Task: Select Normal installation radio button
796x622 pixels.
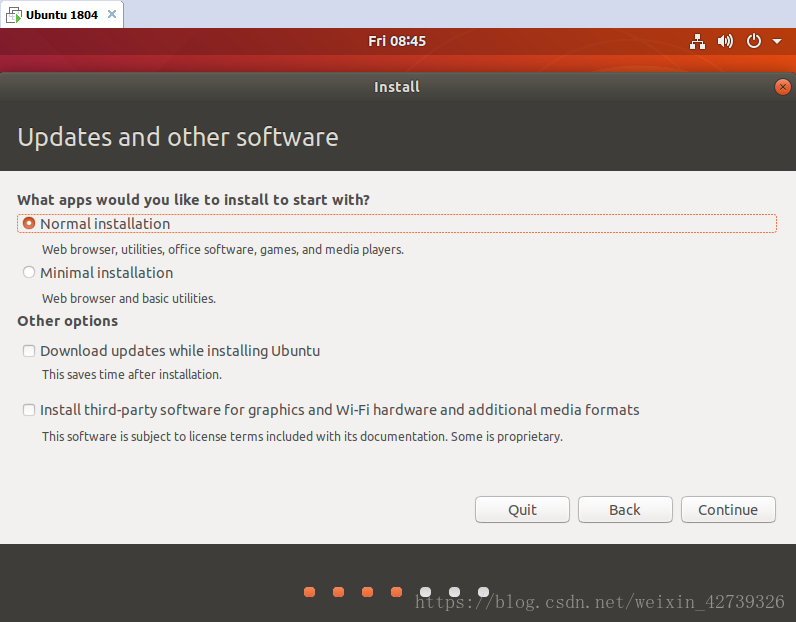Action: [x=29, y=223]
